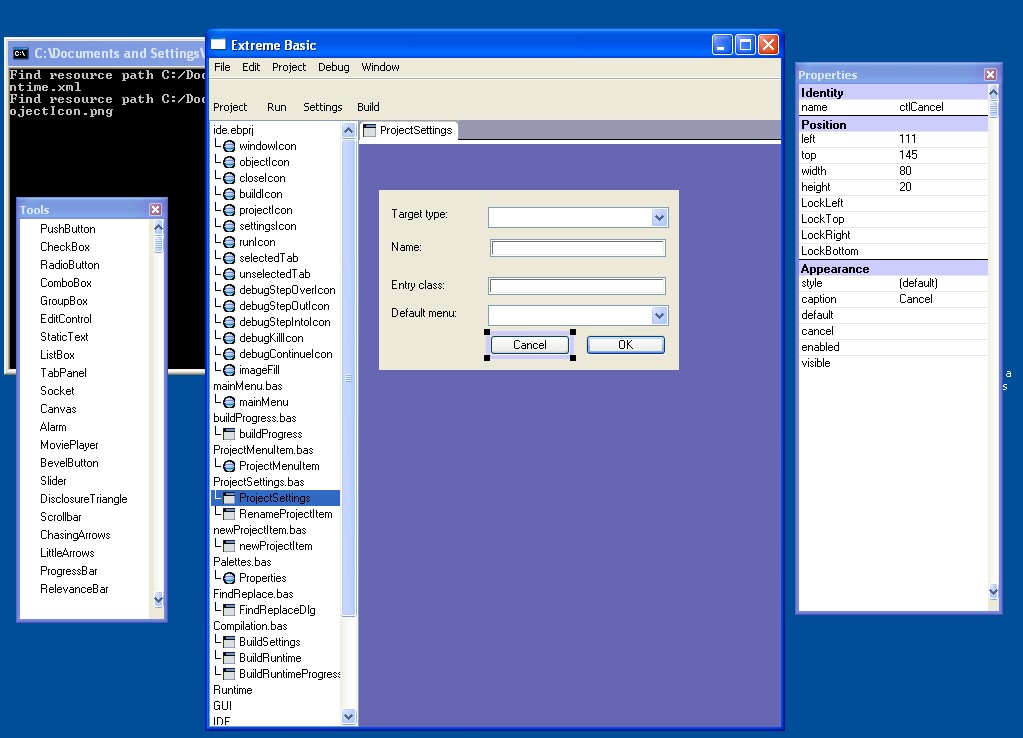The height and width of the screenshot is (738, 1023).
Task: Choose ProgressBar in the Tools palette
Action: (x=69, y=571)
